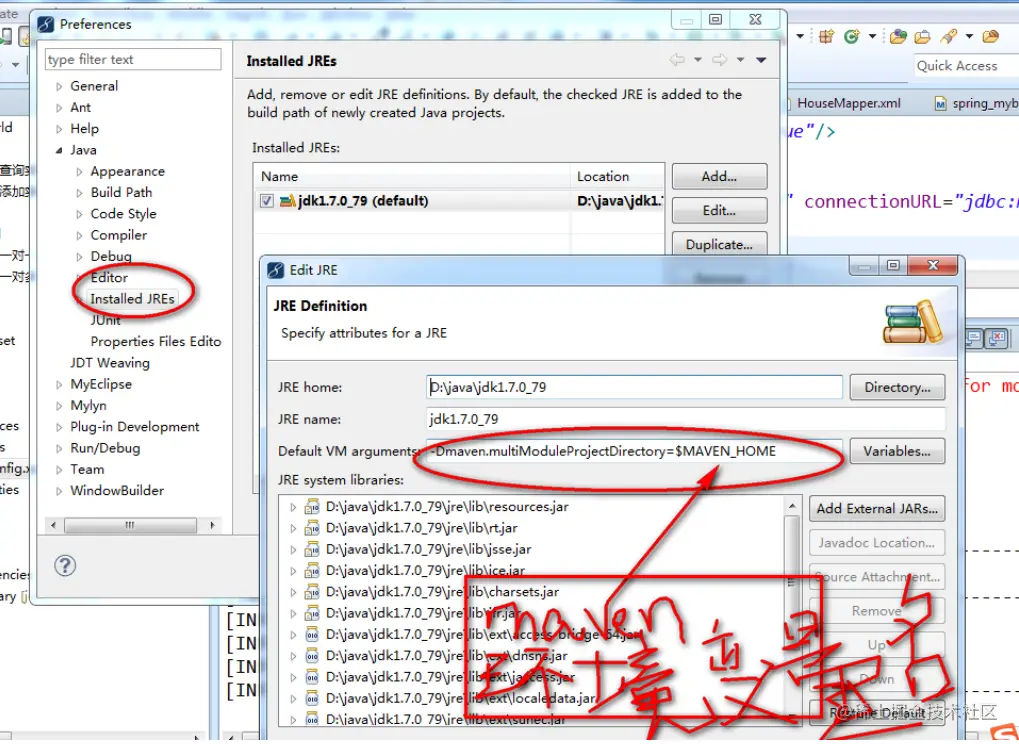Open the New Java Class dropdown arrow
Image resolution: width=1019 pixels, height=744 pixels.
click(872, 37)
